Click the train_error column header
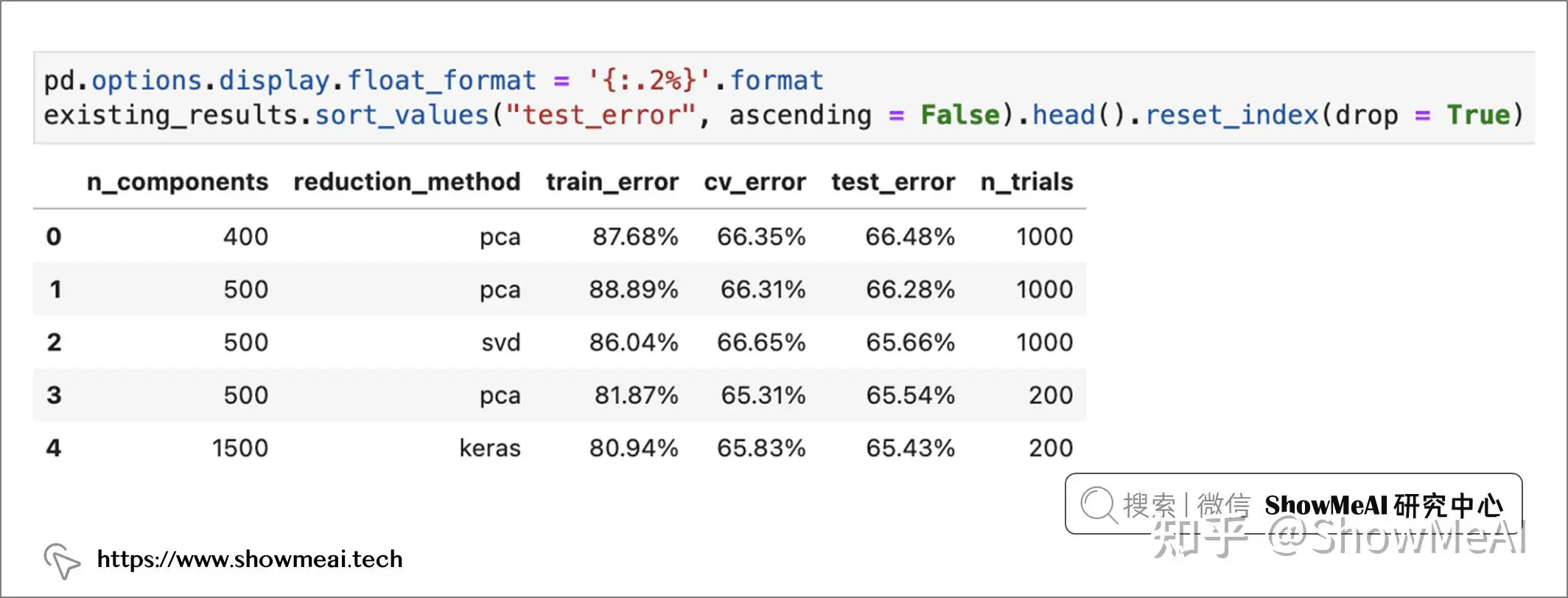Viewport: 1568px width, 598px height. 612,182
